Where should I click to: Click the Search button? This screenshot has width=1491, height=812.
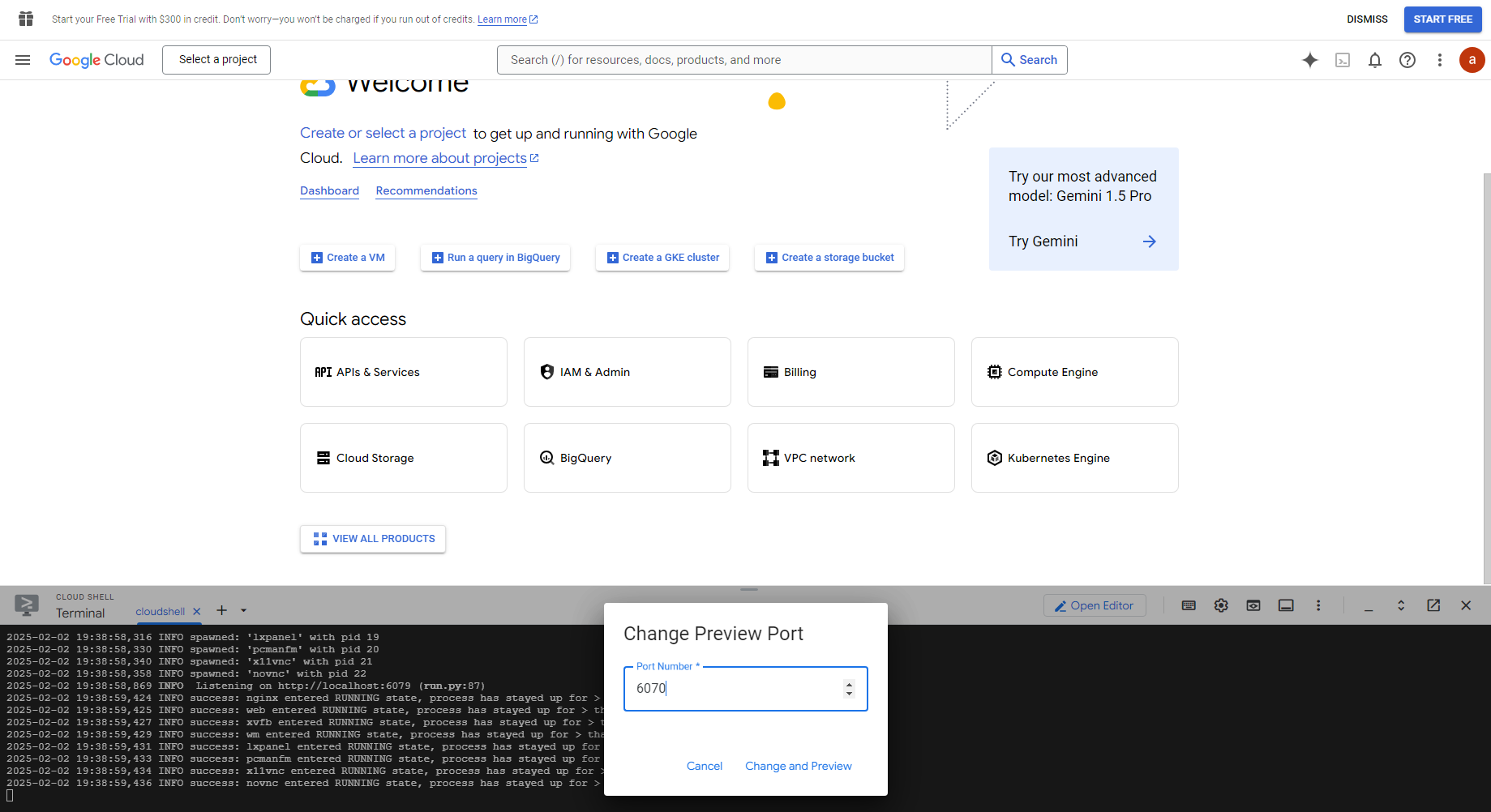[x=1030, y=60]
